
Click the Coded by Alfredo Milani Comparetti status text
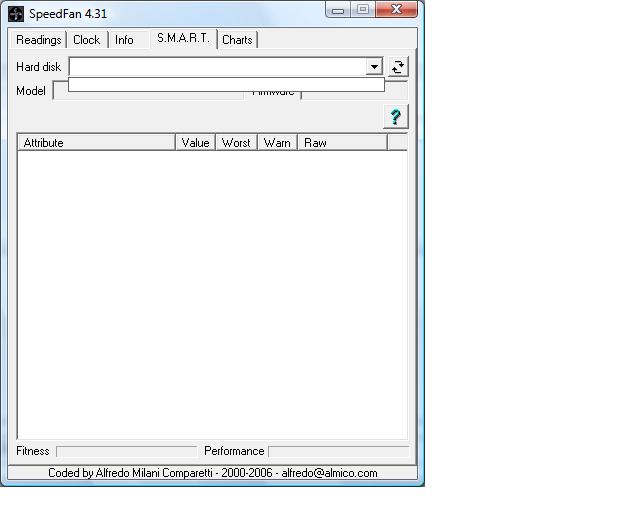click(212, 473)
